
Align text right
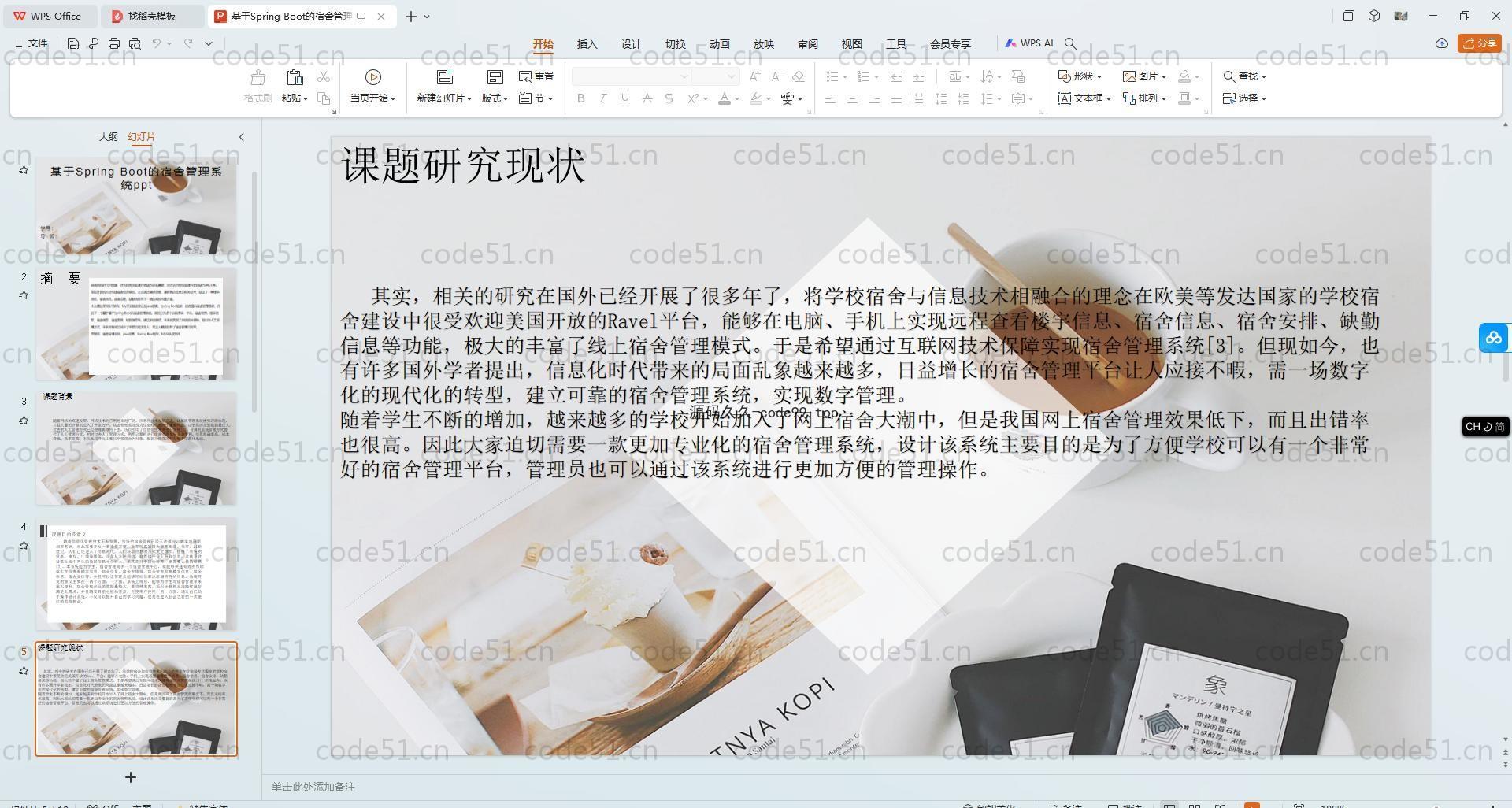pyautogui.click(x=874, y=98)
